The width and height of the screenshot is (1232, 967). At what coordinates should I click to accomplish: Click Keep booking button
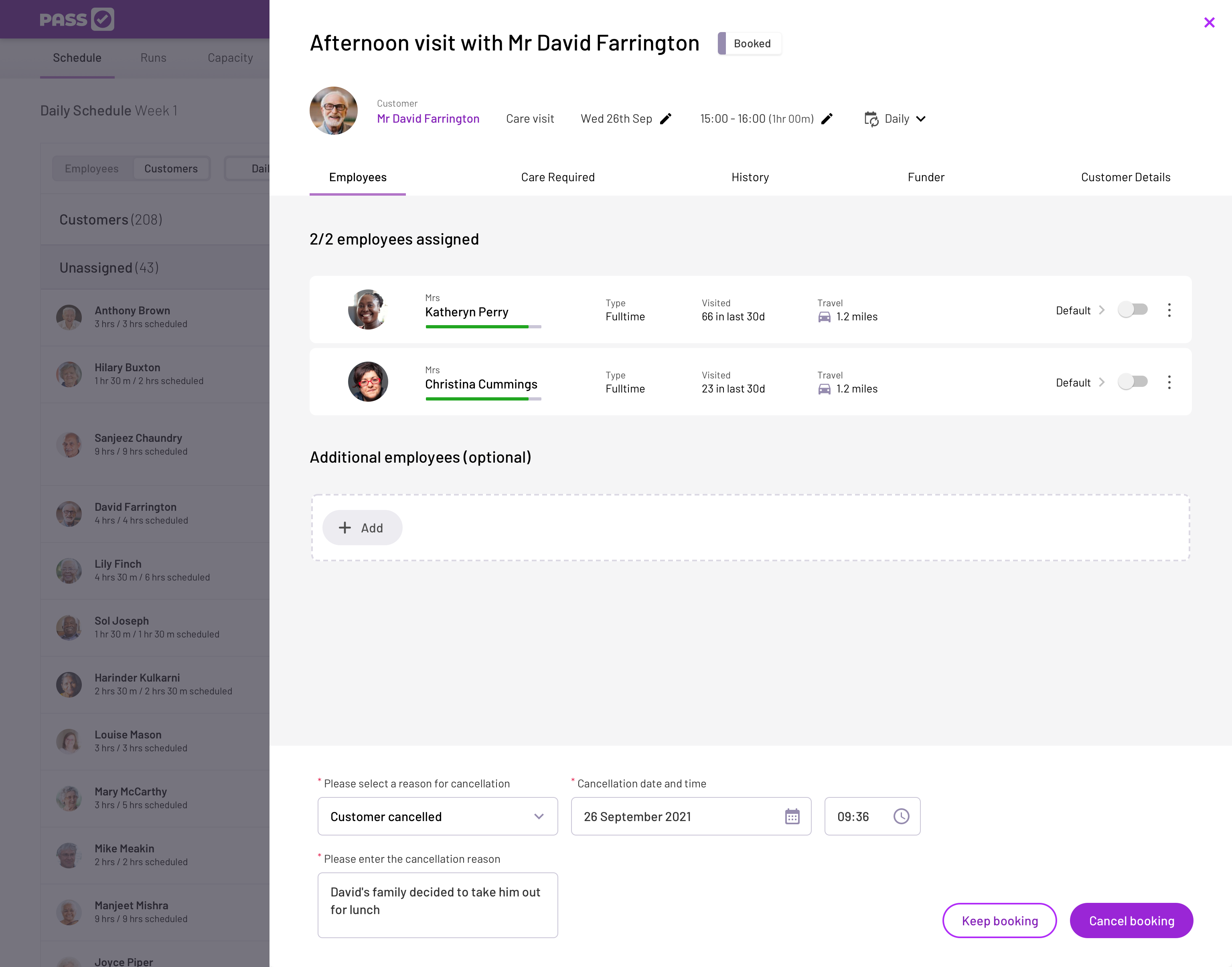[1000, 920]
